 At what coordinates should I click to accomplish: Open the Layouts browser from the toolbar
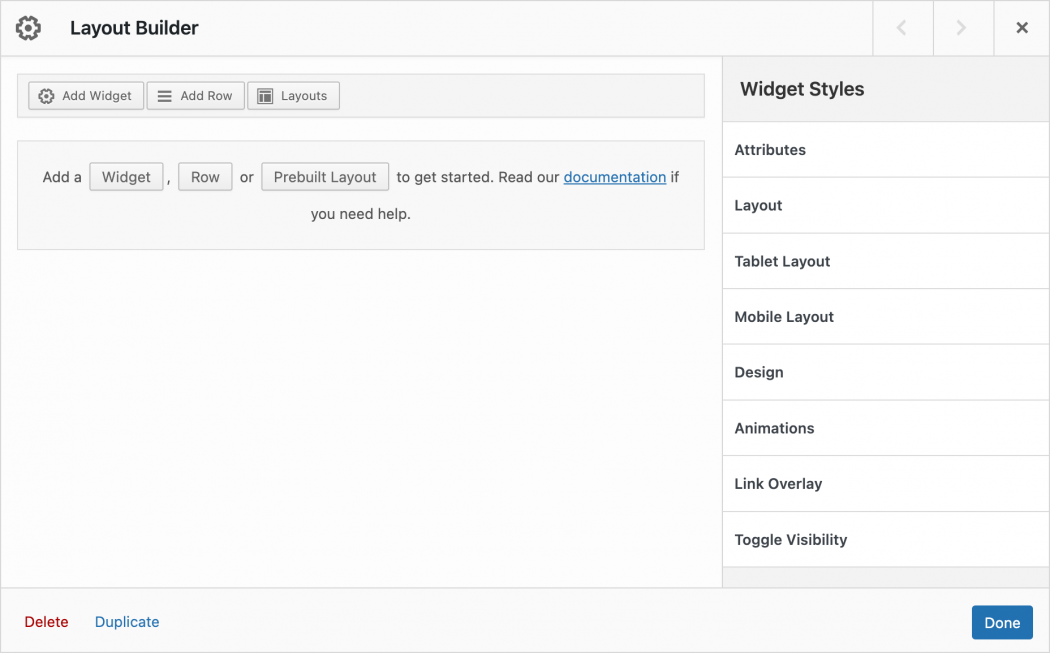click(x=293, y=95)
